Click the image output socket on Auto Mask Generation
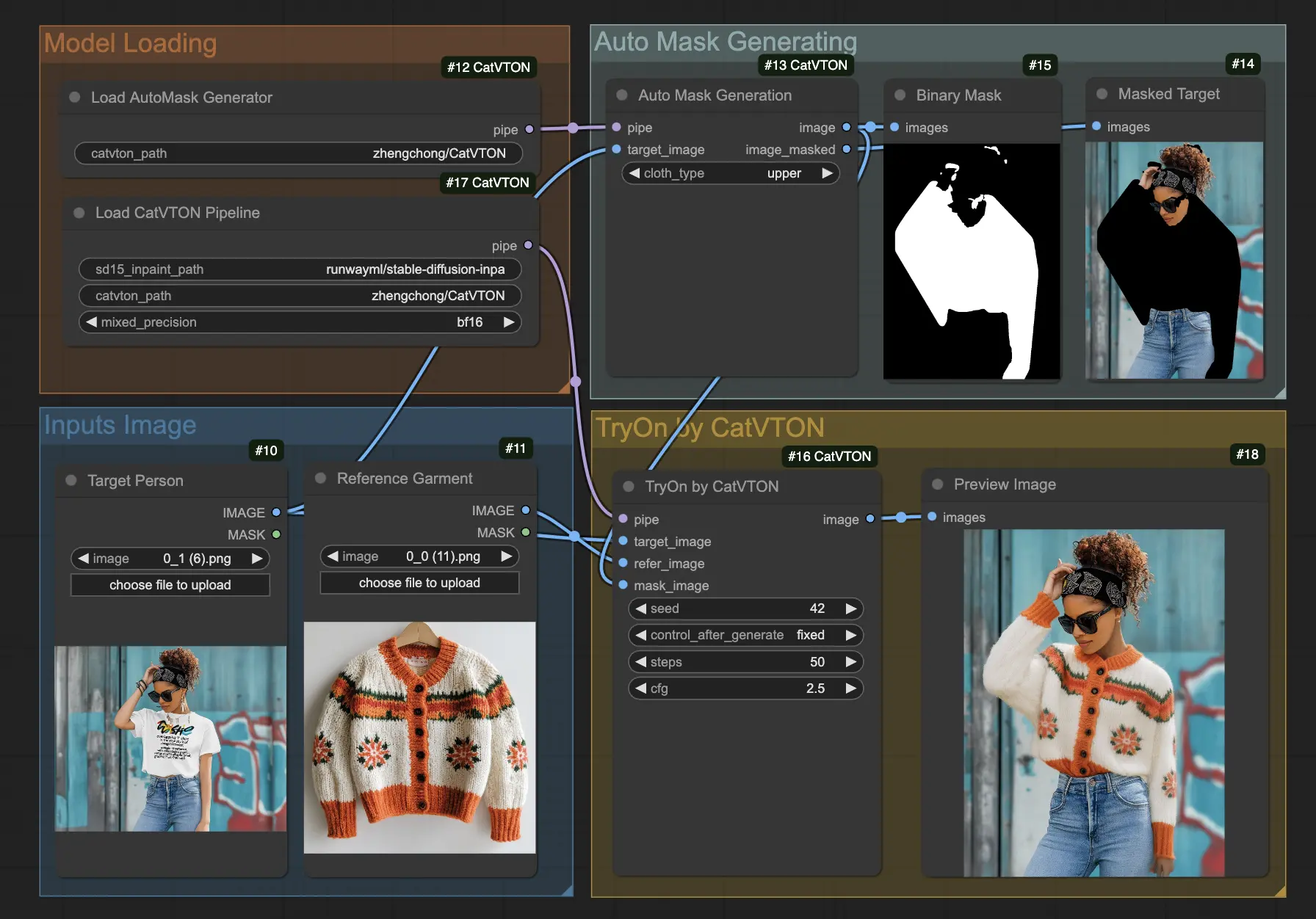Image resolution: width=1316 pixels, height=919 pixels. point(847,127)
